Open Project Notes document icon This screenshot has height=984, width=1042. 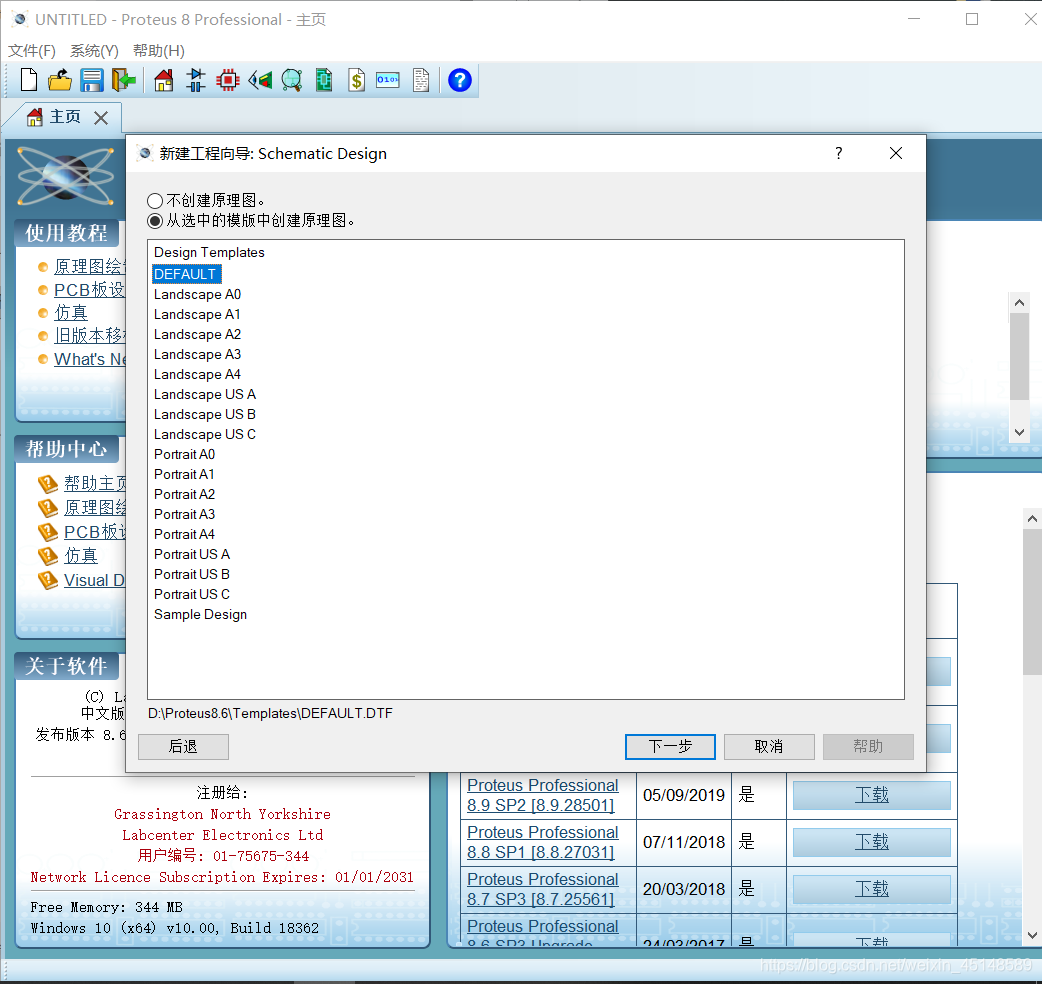pos(421,80)
